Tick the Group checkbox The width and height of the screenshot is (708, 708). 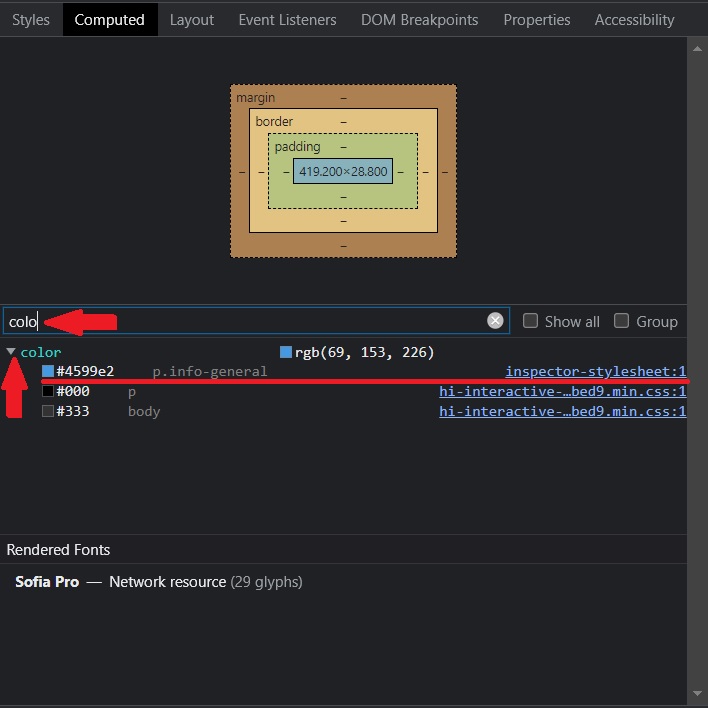621,321
